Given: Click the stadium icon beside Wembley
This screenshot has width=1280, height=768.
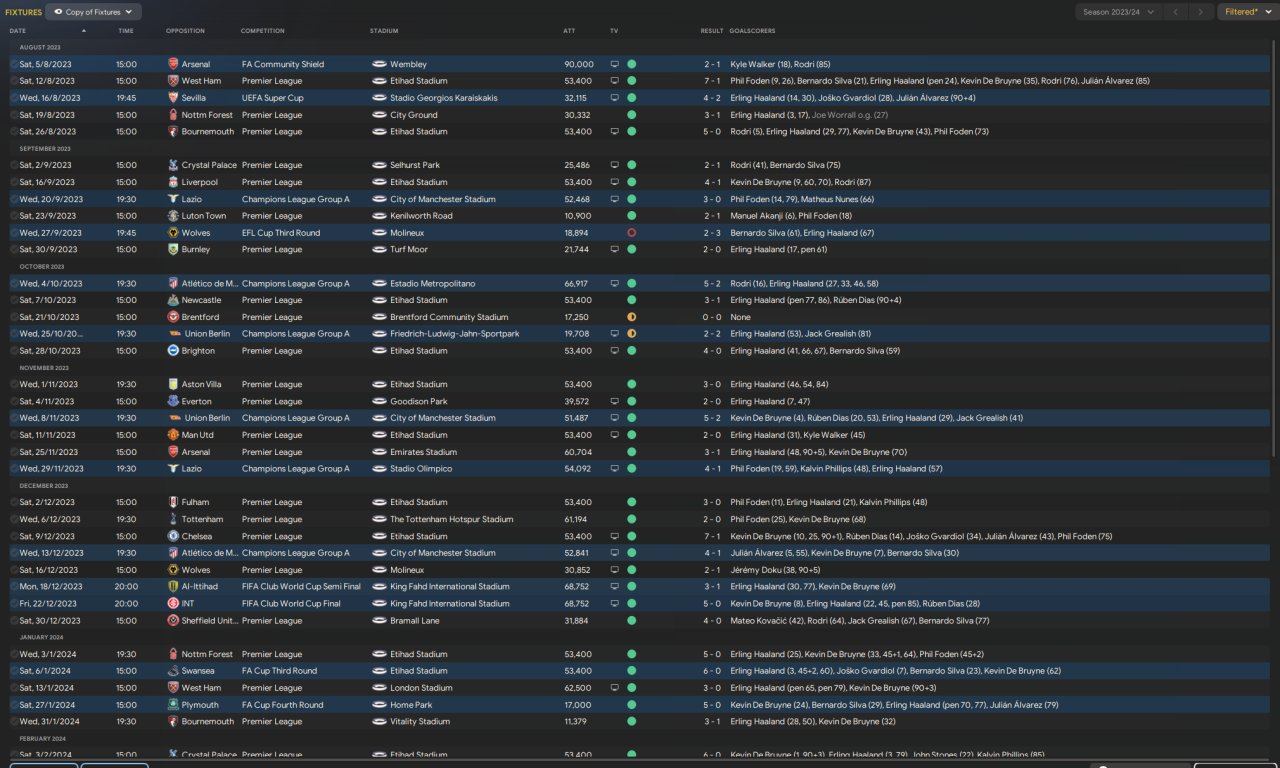Looking at the screenshot, I should pos(379,64).
